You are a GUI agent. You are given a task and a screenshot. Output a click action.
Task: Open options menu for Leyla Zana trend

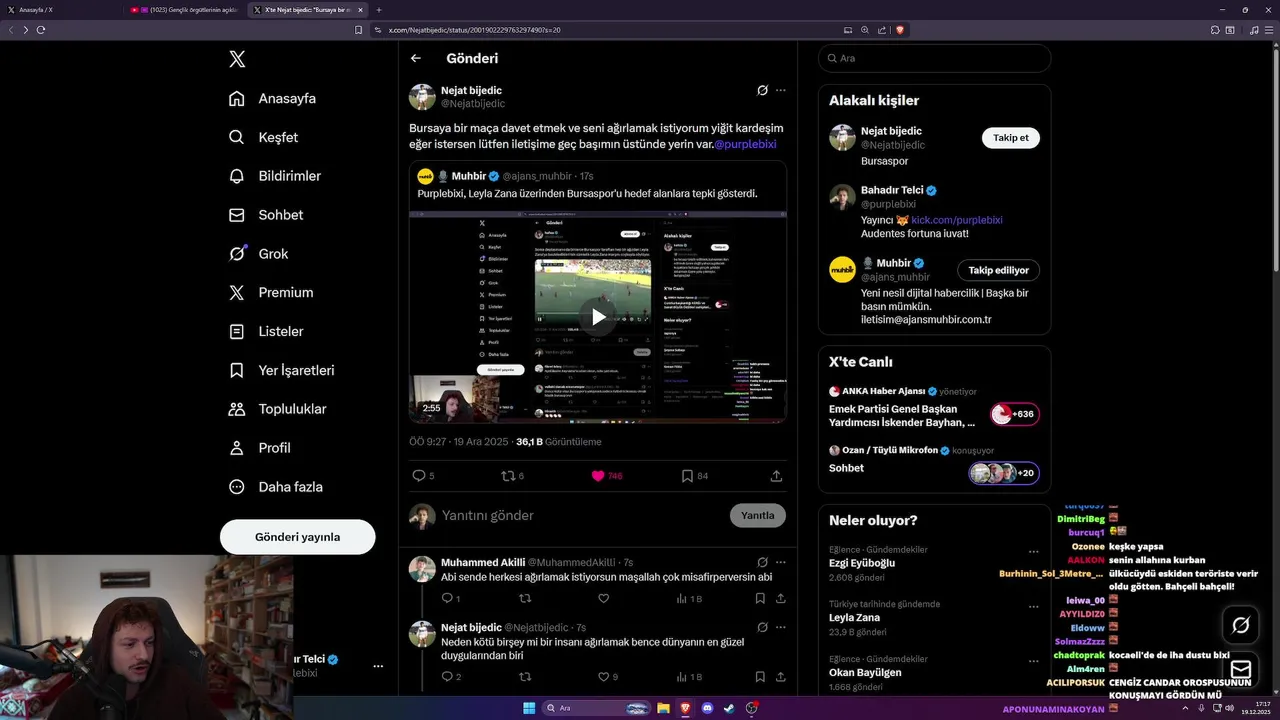point(1034,606)
